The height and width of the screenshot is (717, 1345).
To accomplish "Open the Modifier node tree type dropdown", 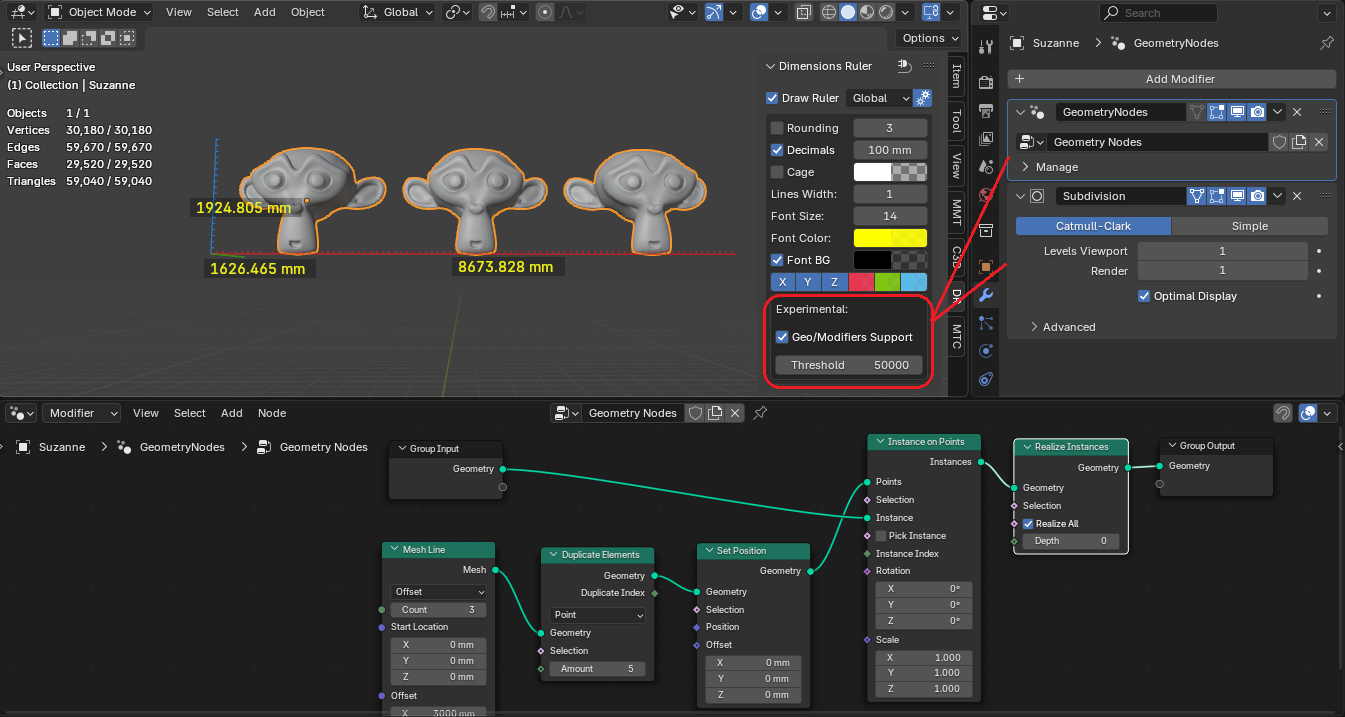I will click(81, 413).
